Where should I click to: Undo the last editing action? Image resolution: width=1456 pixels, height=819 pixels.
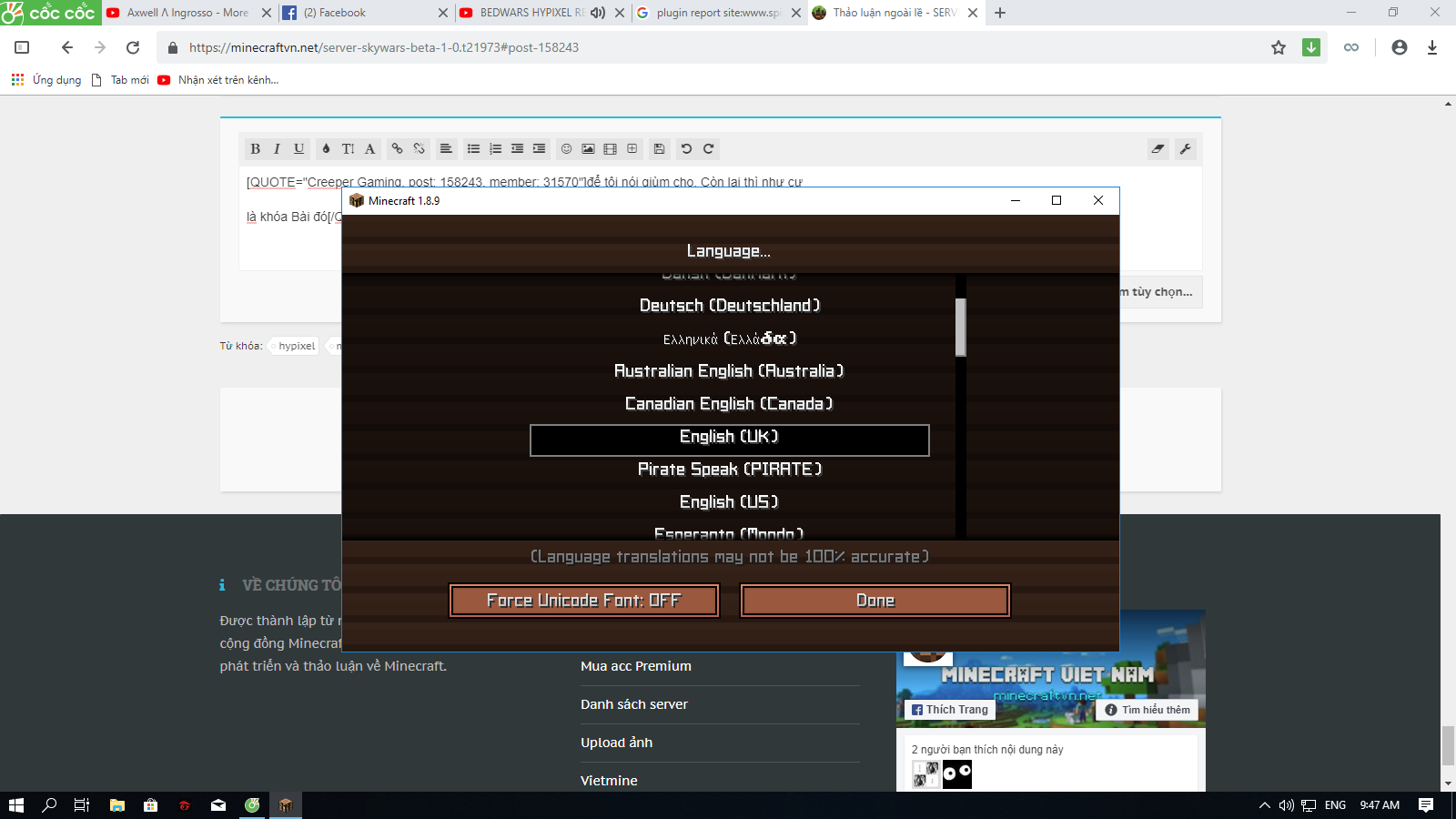coord(685,148)
